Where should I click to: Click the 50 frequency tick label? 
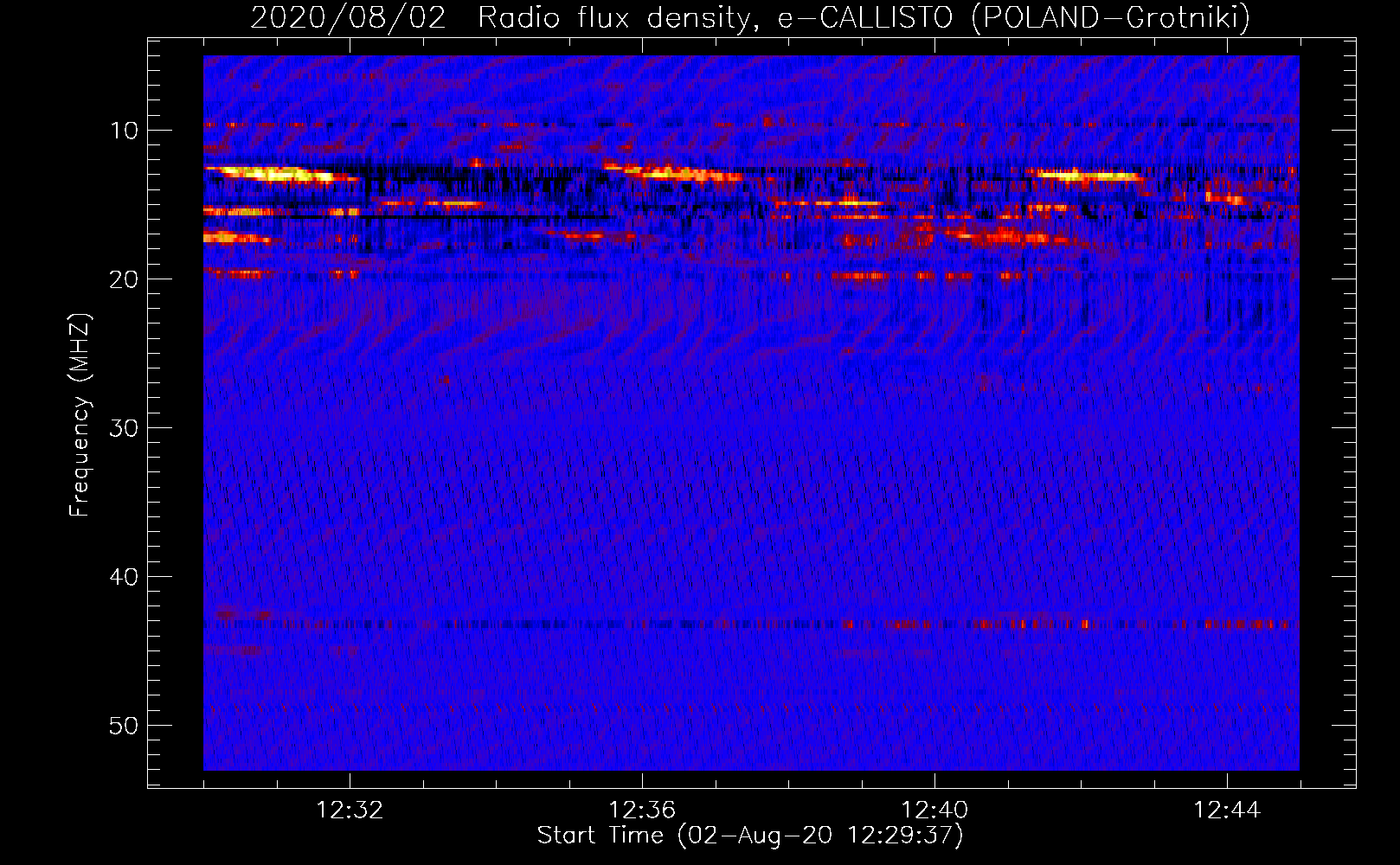click(x=125, y=726)
